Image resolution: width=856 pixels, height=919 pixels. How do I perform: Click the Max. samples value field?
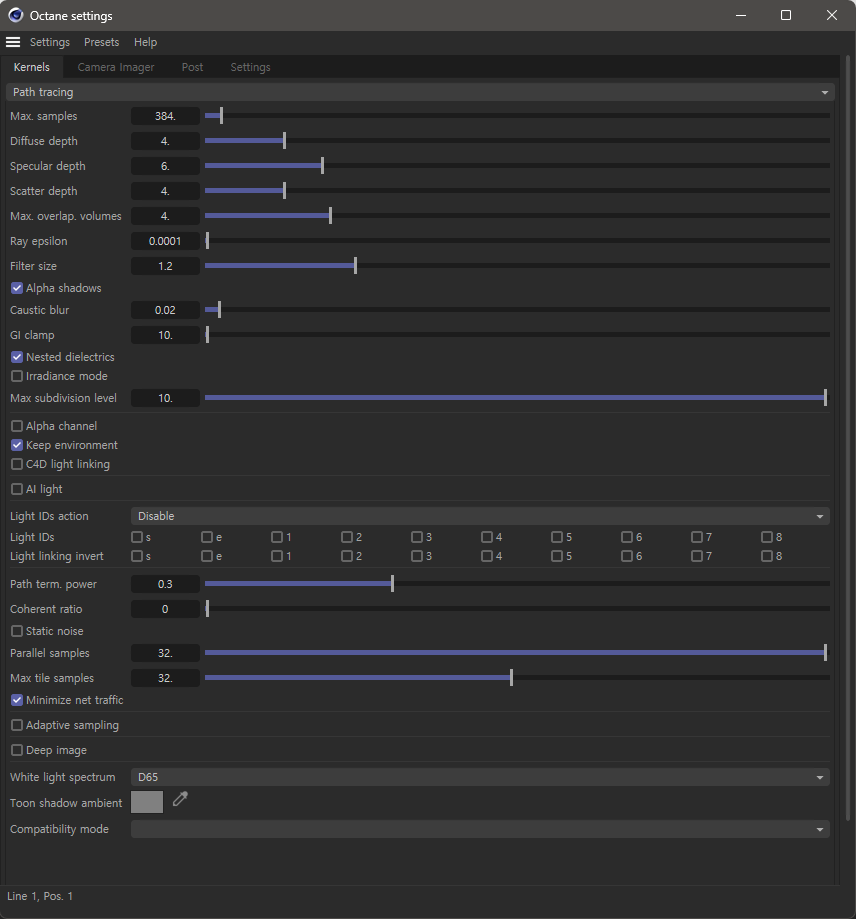(x=165, y=116)
